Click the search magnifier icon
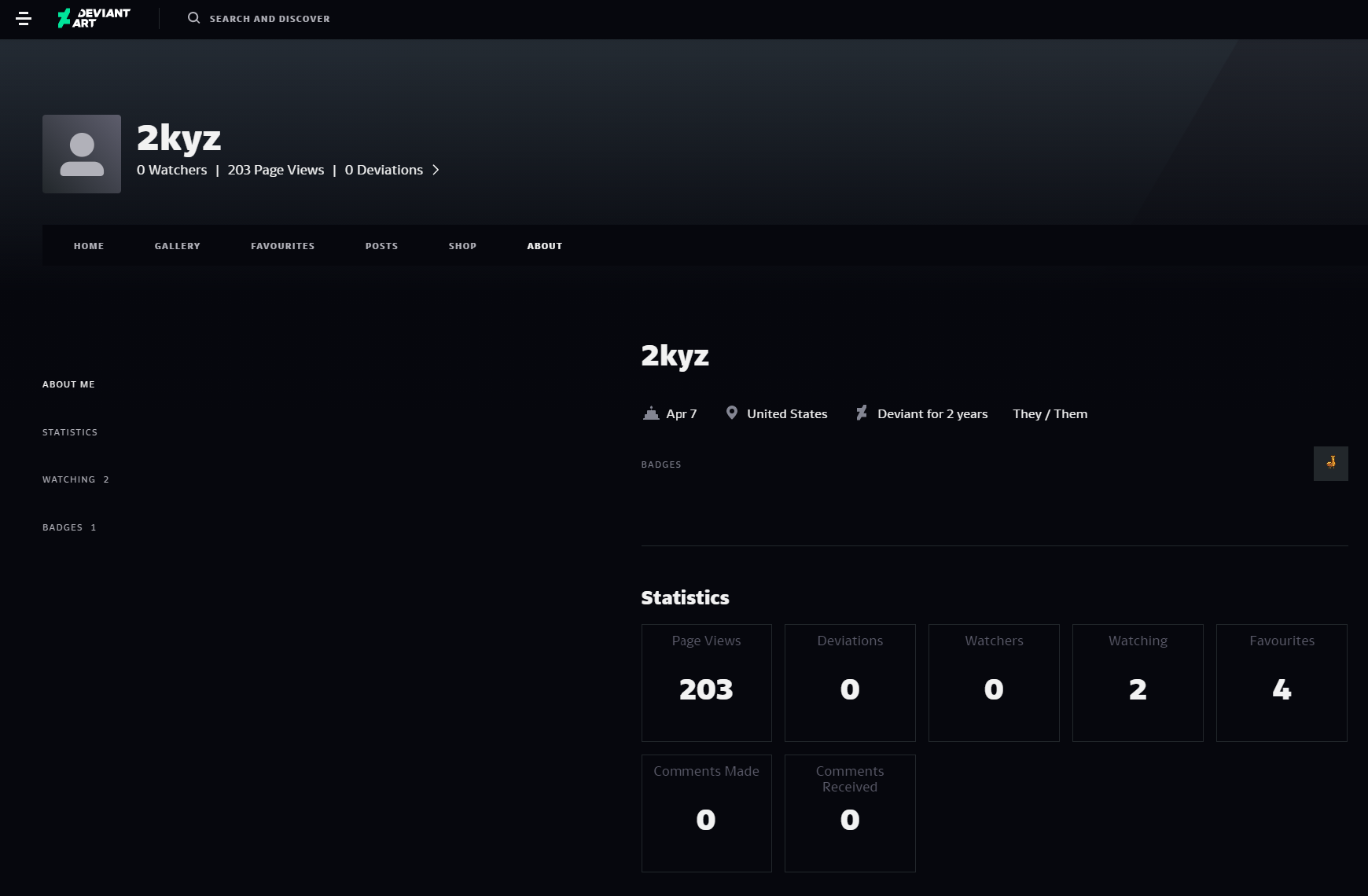The height and width of the screenshot is (896, 1368). [193, 18]
